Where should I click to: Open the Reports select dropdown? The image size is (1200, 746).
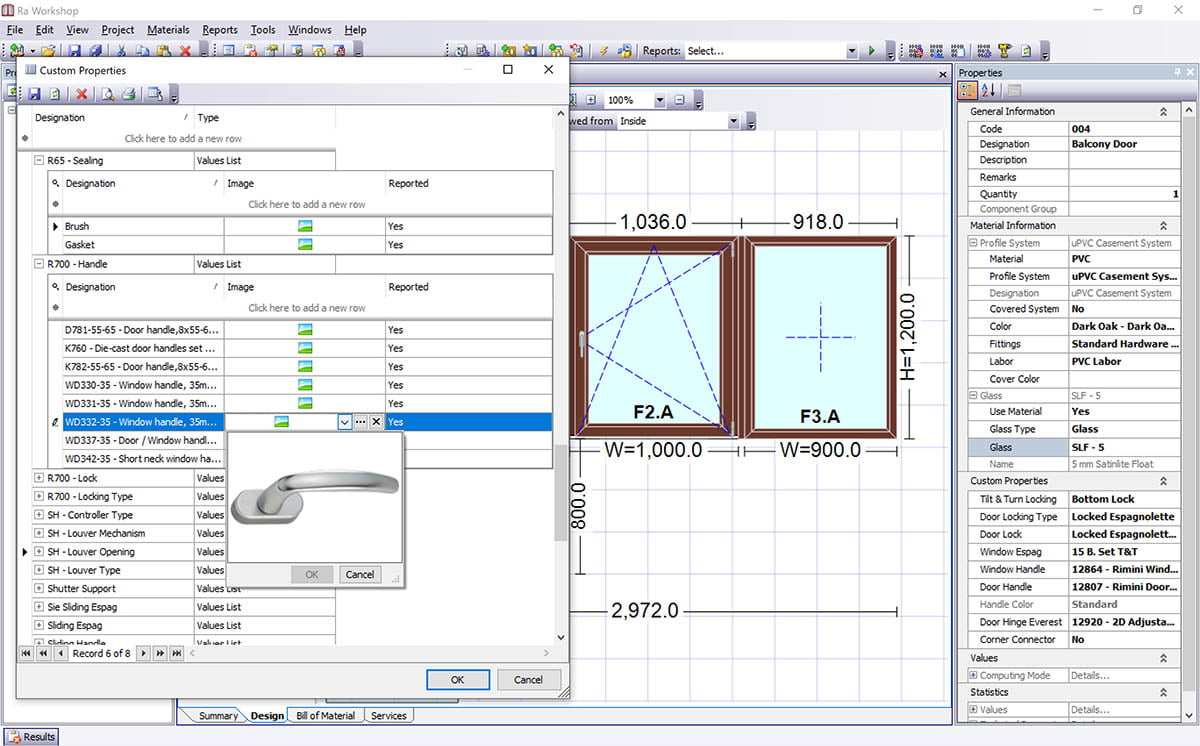(x=851, y=51)
